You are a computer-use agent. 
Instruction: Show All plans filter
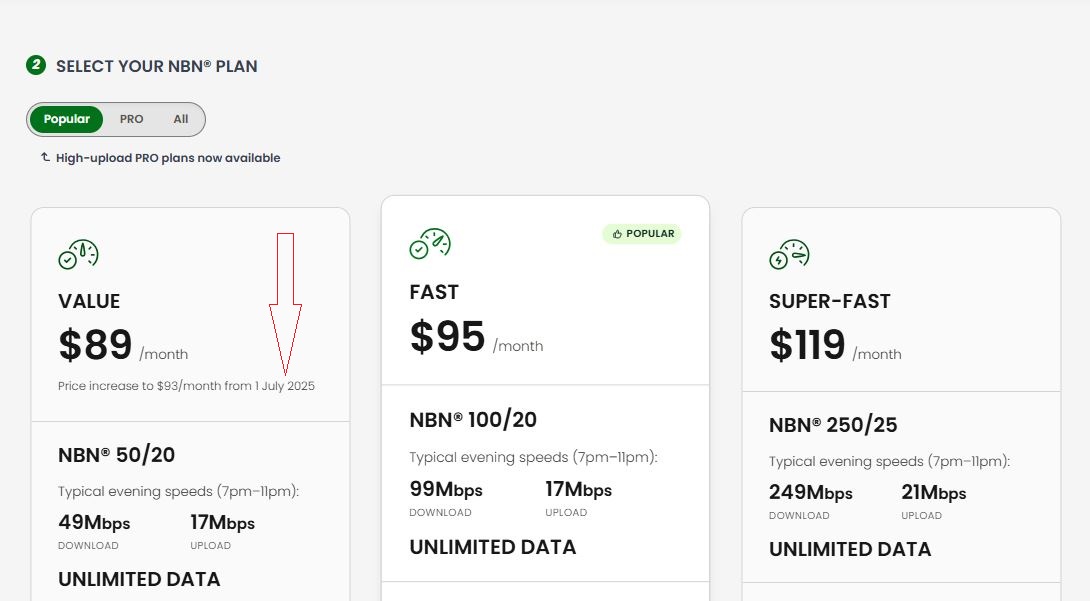click(181, 120)
